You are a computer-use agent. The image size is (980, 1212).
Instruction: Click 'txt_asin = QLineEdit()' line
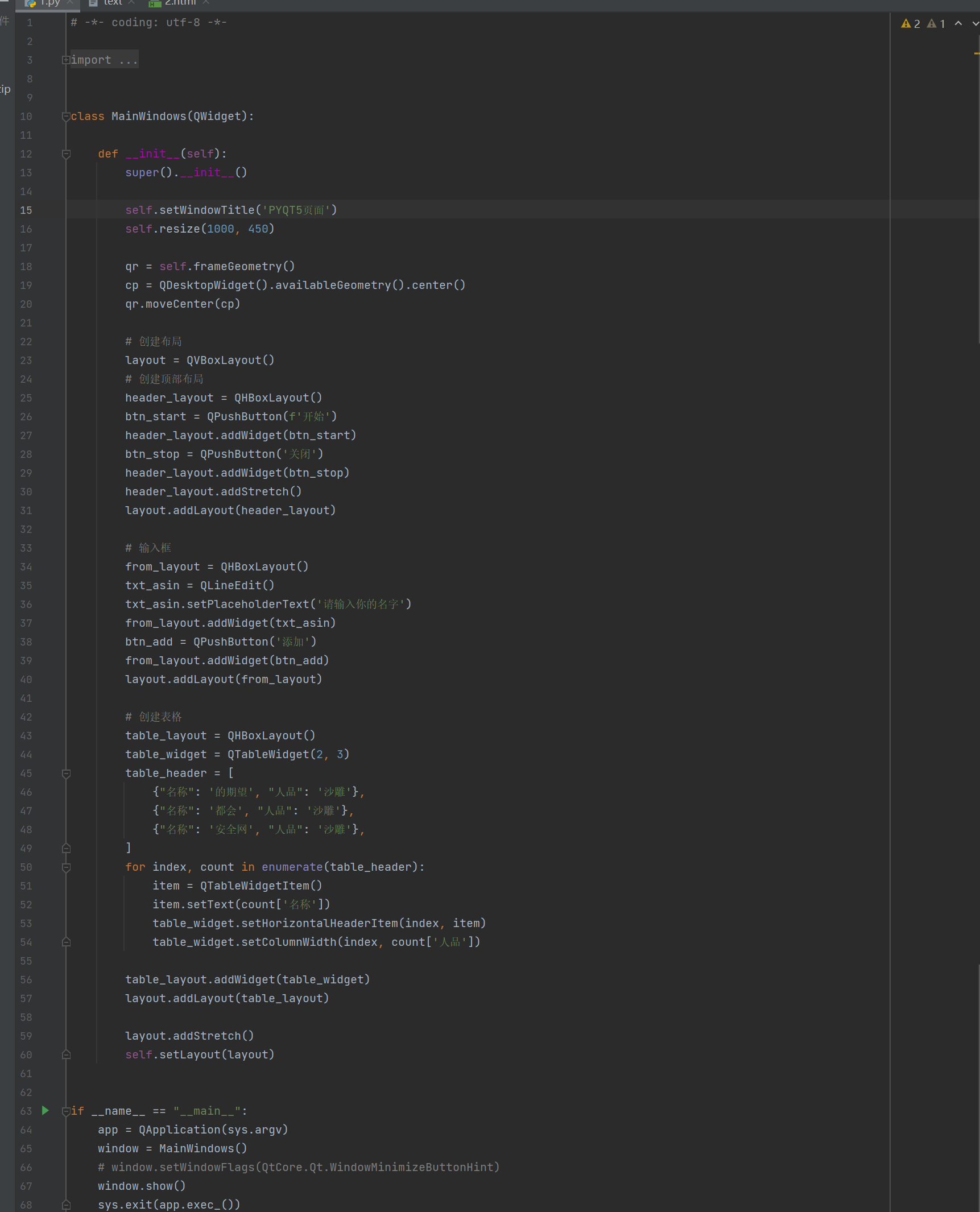(x=200, y=586)
